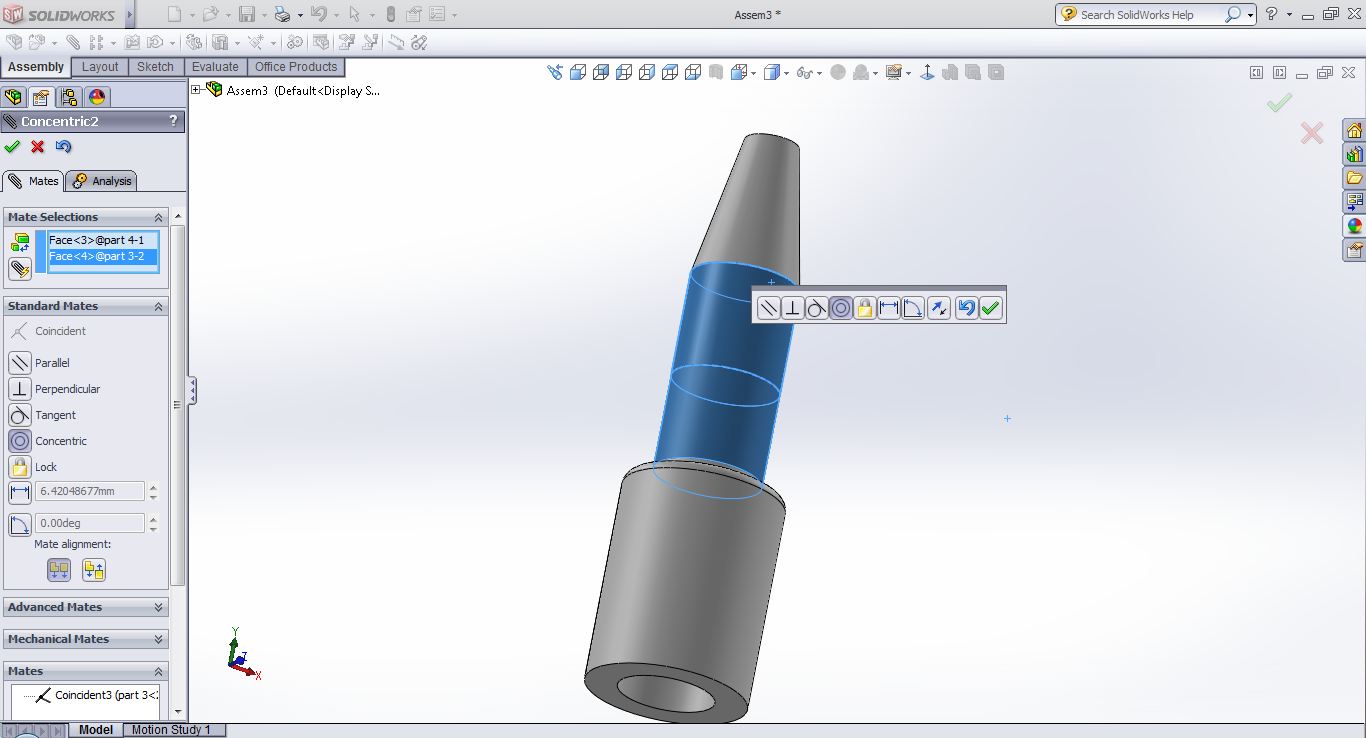The image size is (1366, 738).
Task: Select Face<3>@part 4-1 in Mate Selections
Action: click(x=97, y=240)
